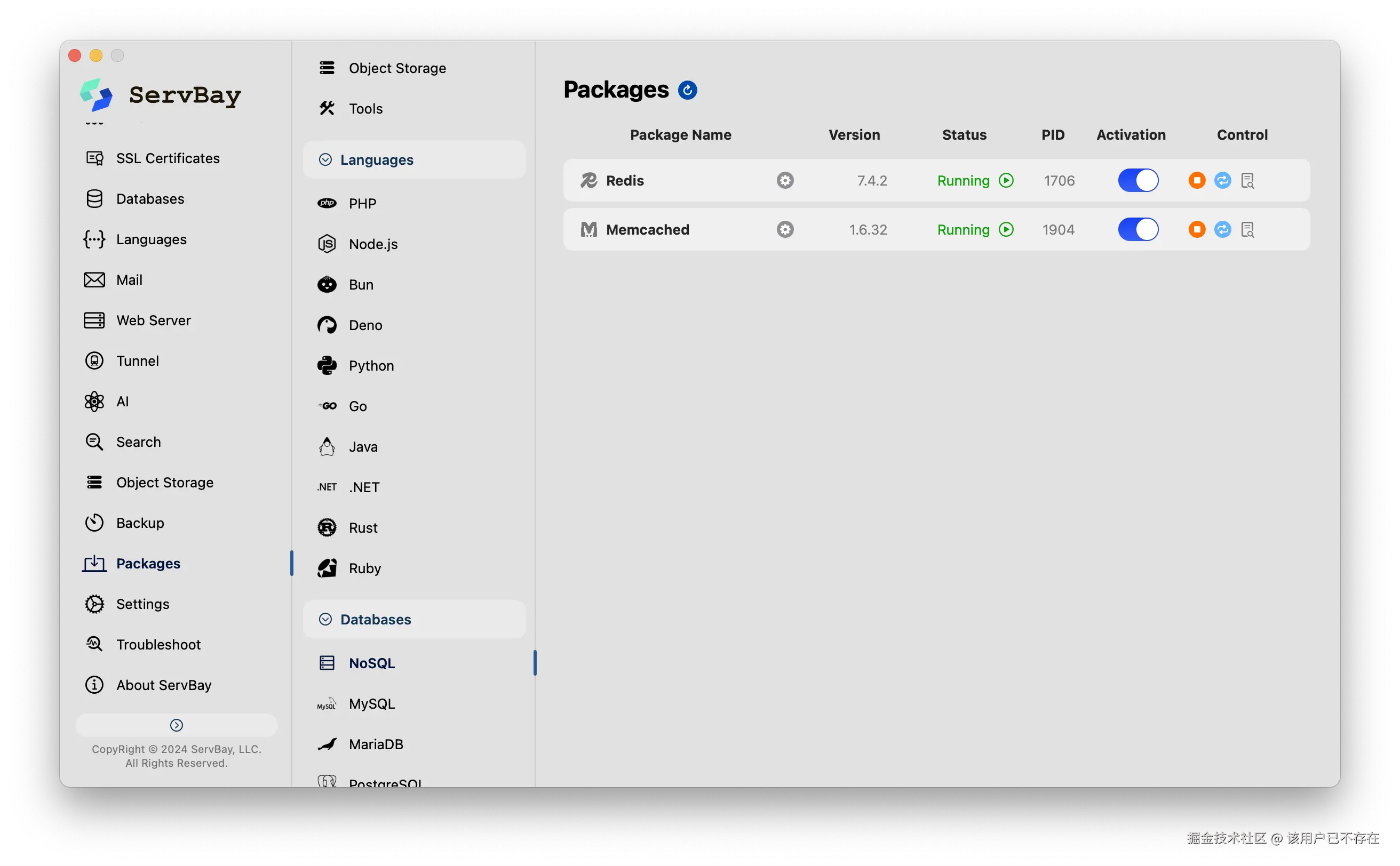Open Memcached log viewer icon
The image size is (1400, 866).
1247,230
